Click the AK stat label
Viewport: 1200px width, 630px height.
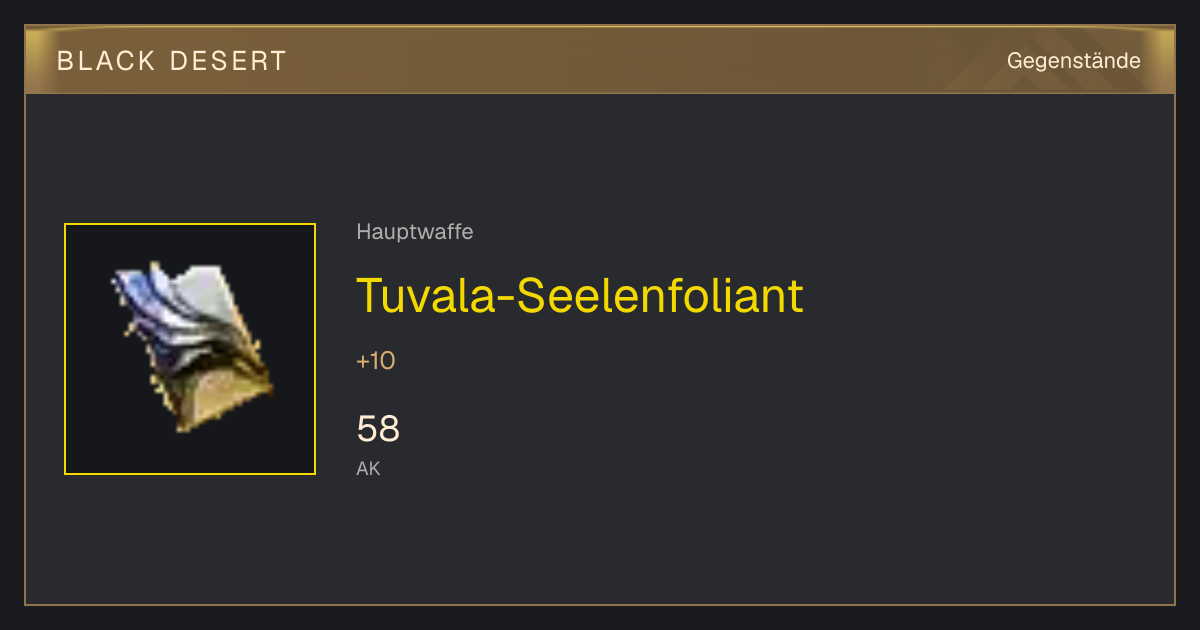tap(368, 468)
